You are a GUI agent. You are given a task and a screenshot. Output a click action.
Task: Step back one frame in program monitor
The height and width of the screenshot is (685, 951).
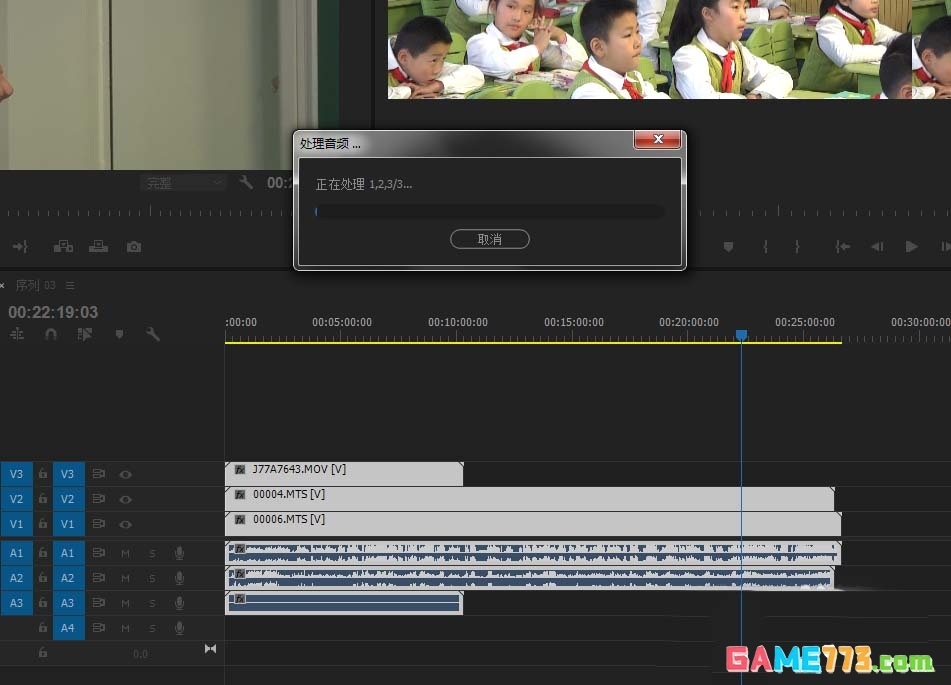877,246
